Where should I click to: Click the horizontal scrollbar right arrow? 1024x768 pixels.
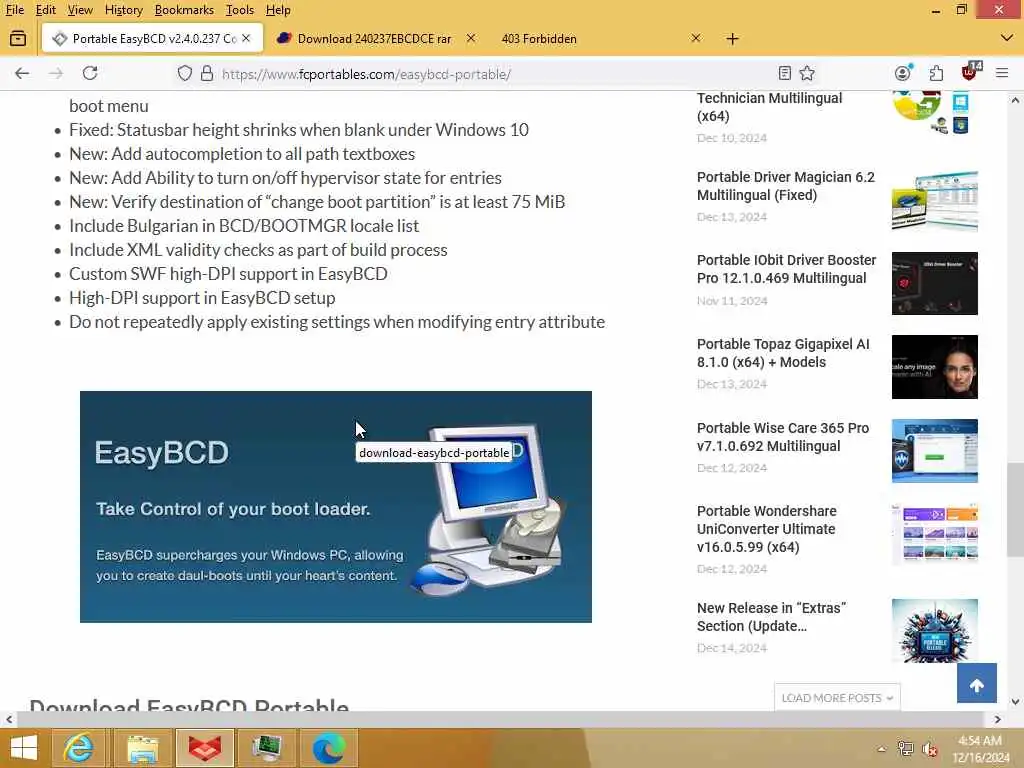(997, 720)
